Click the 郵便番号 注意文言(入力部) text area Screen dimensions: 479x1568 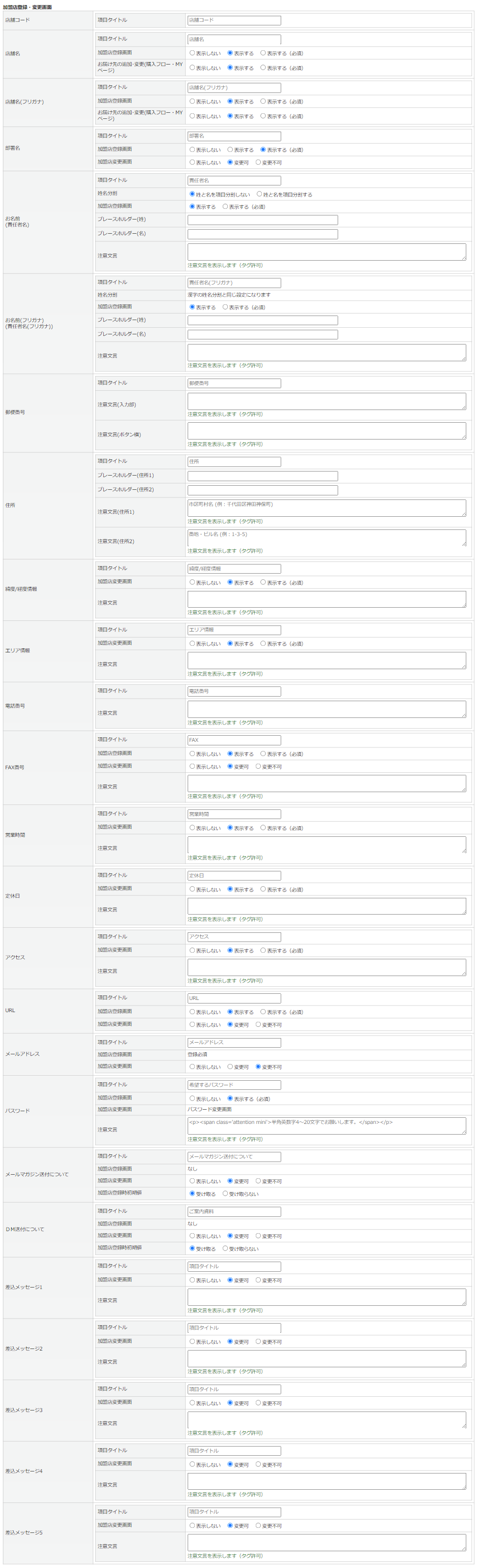click(326, 401)
